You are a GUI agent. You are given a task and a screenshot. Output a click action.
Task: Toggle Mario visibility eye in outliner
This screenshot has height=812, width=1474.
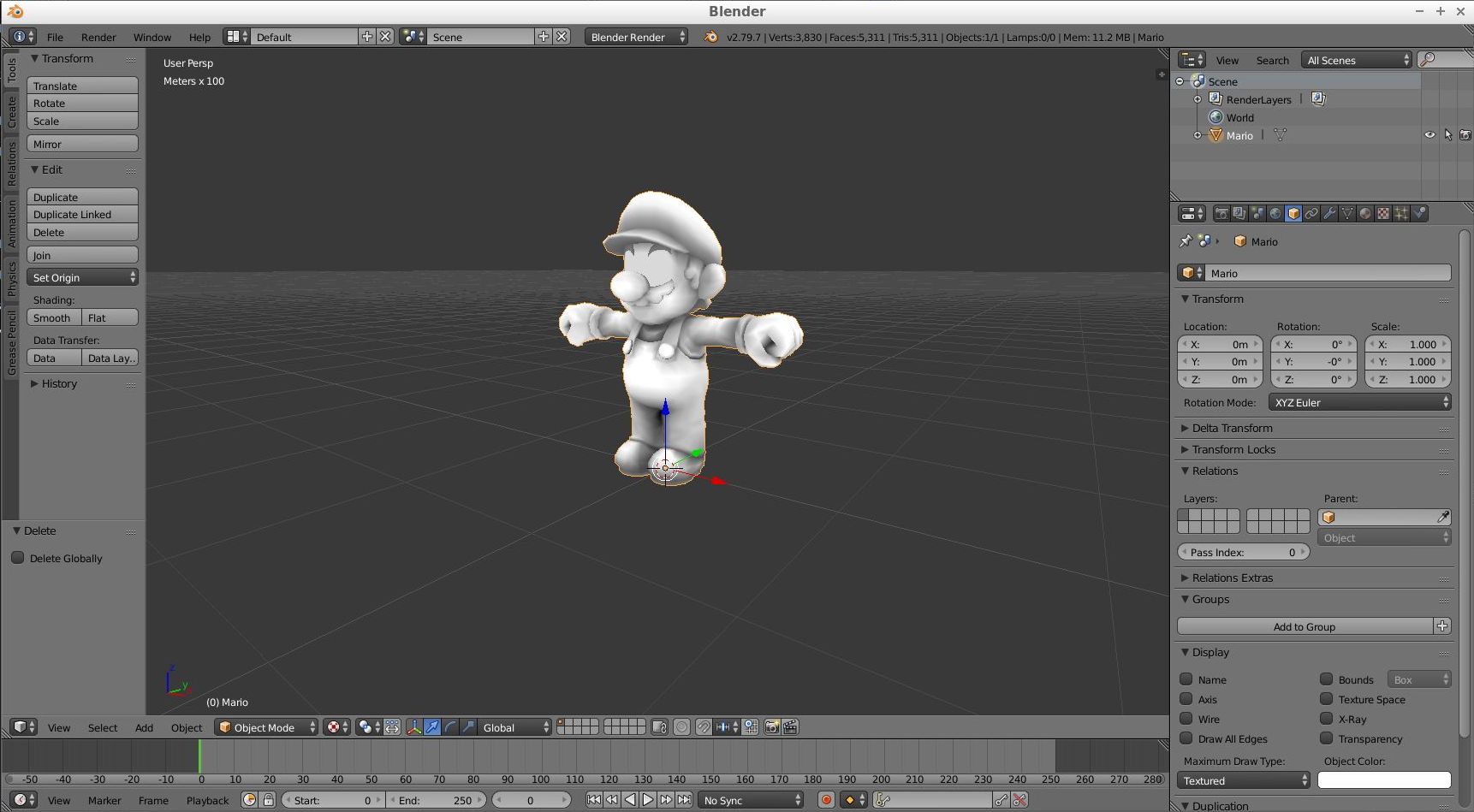point(1429,135)
